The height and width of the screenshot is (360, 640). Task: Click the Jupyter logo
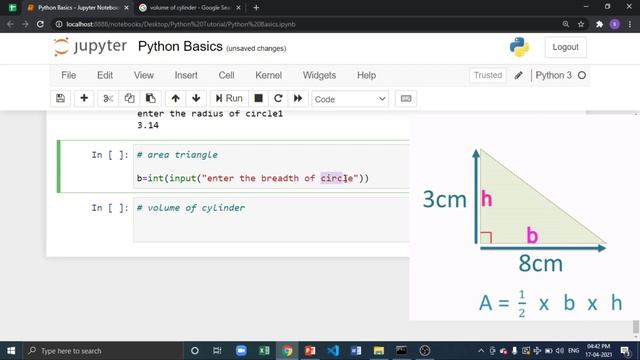coord(90,47)
